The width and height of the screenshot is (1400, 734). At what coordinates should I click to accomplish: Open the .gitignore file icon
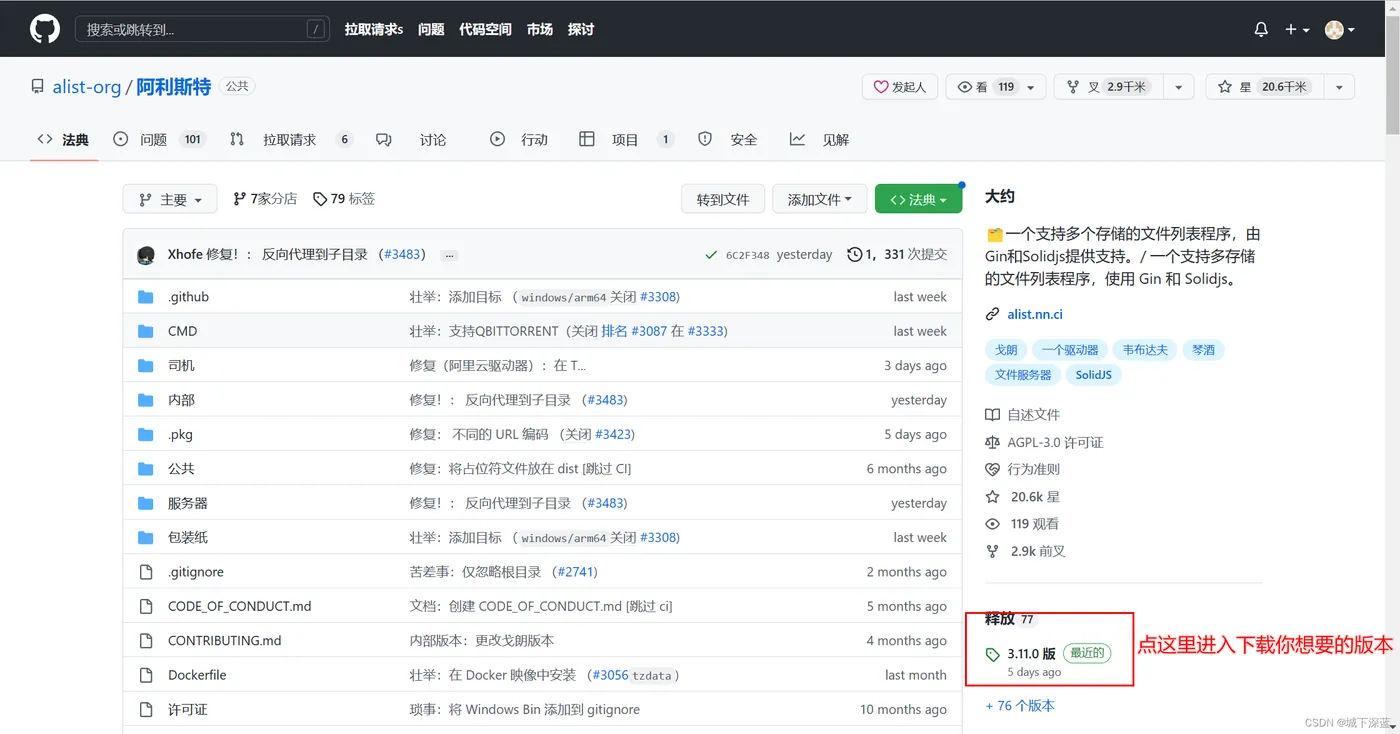click(146, 572)
